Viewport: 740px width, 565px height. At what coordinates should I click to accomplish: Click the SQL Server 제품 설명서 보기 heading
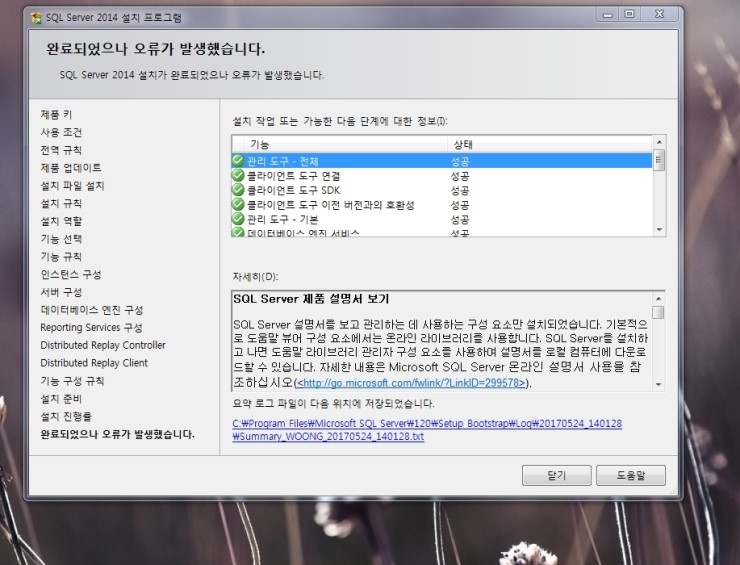[x=311, y=299]
